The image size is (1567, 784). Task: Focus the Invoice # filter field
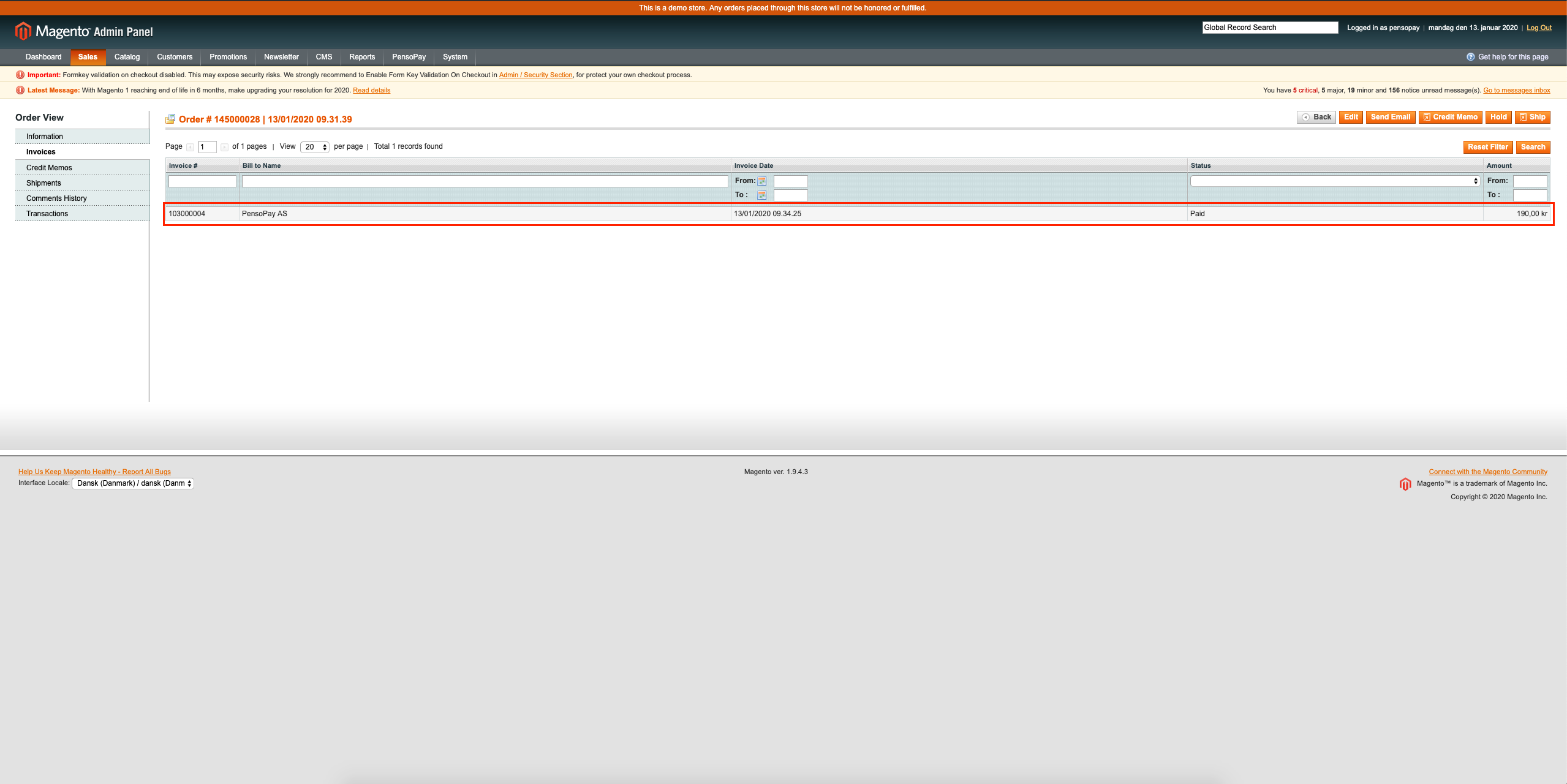pyautogui.click(x=202, y=181)
